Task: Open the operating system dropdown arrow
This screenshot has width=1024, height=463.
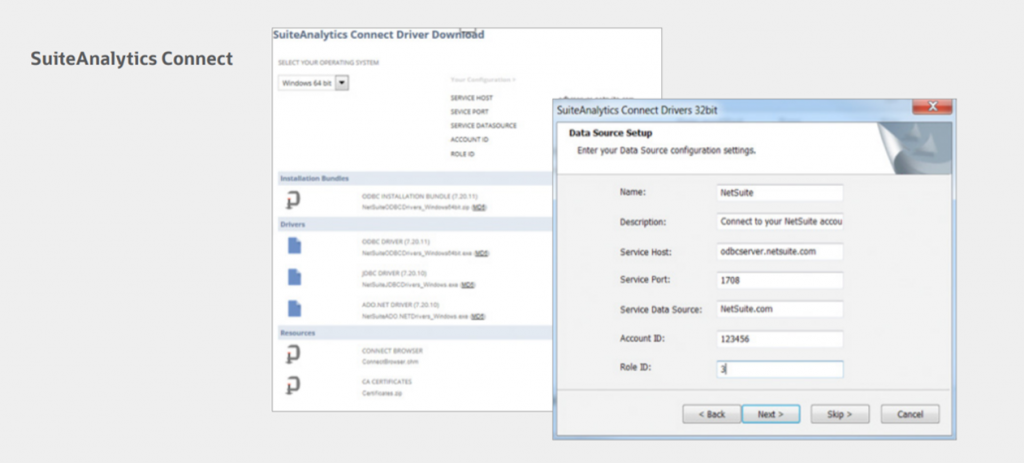Action: click(343, 84)
